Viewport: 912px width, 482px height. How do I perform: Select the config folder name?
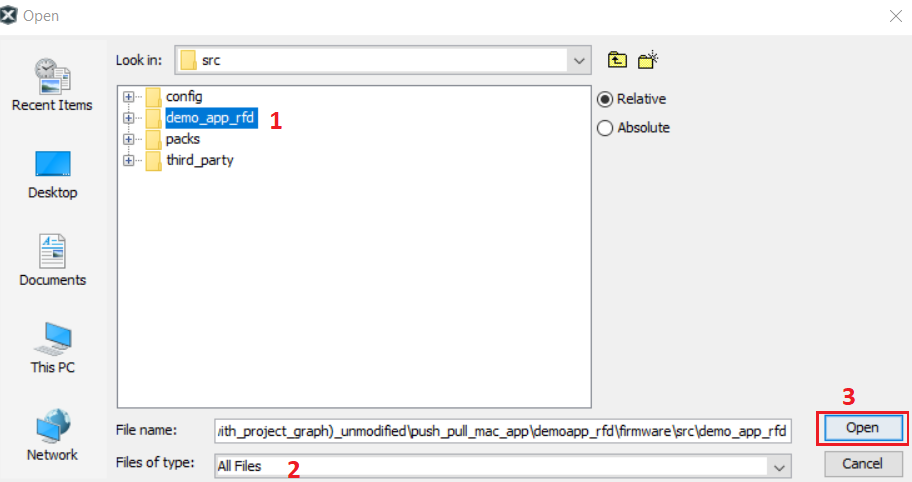pyautogui.click(x=184, y=97)
